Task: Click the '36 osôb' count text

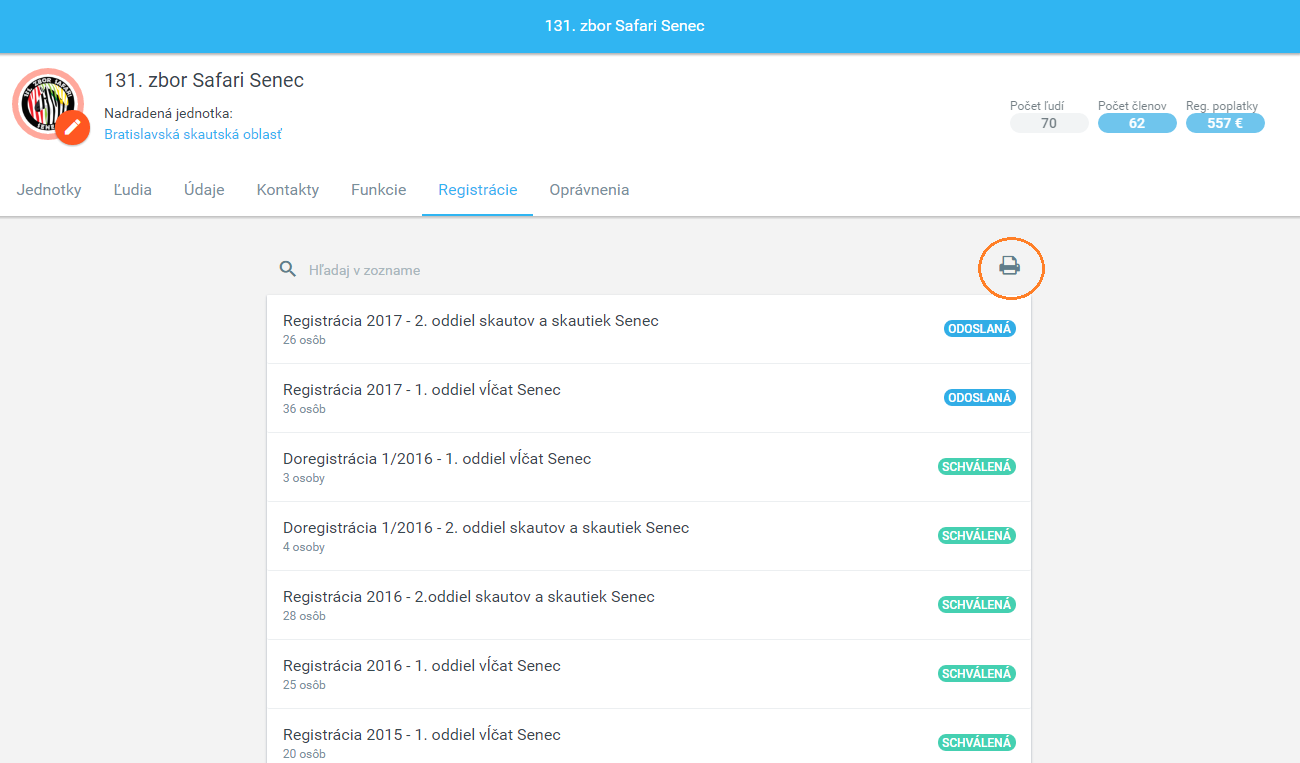Action: 304,409
